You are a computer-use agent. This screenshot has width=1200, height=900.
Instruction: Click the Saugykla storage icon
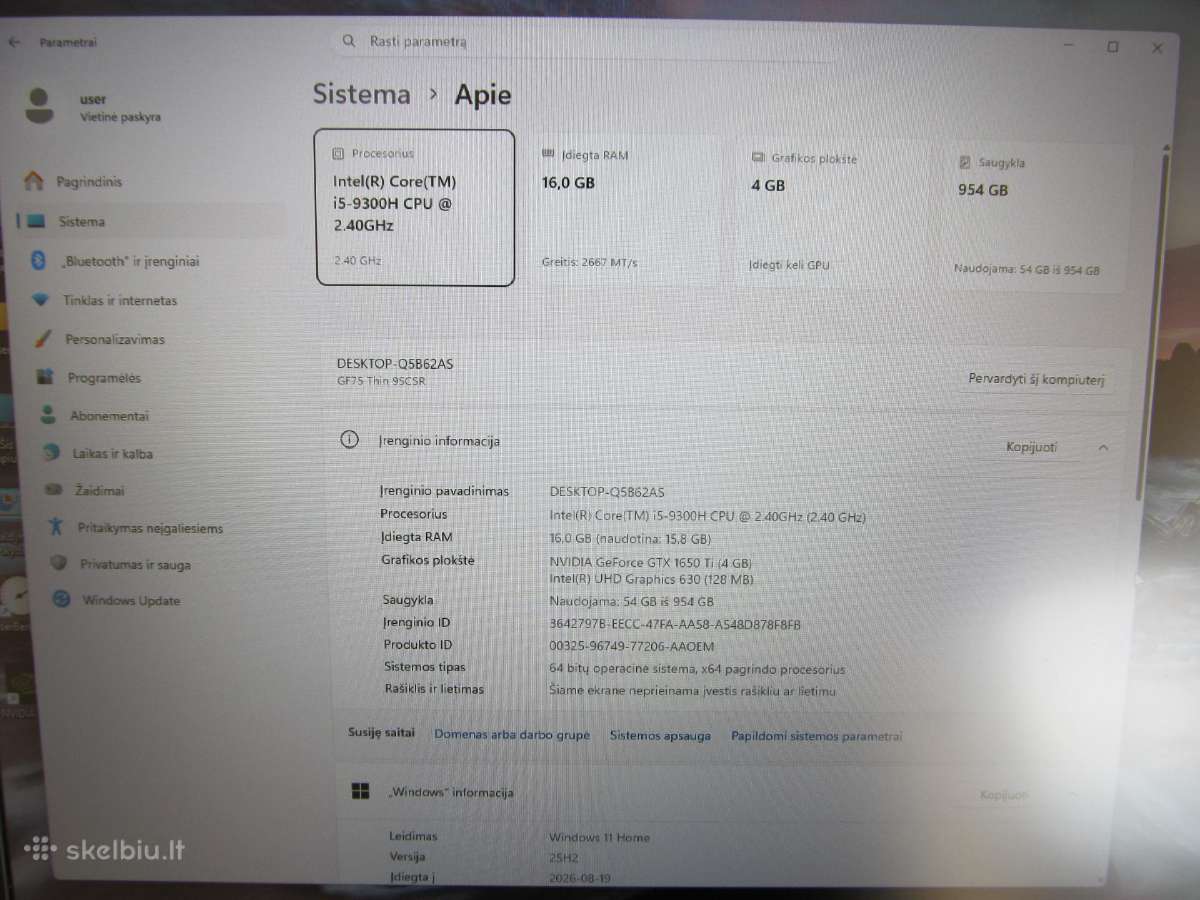965,162
